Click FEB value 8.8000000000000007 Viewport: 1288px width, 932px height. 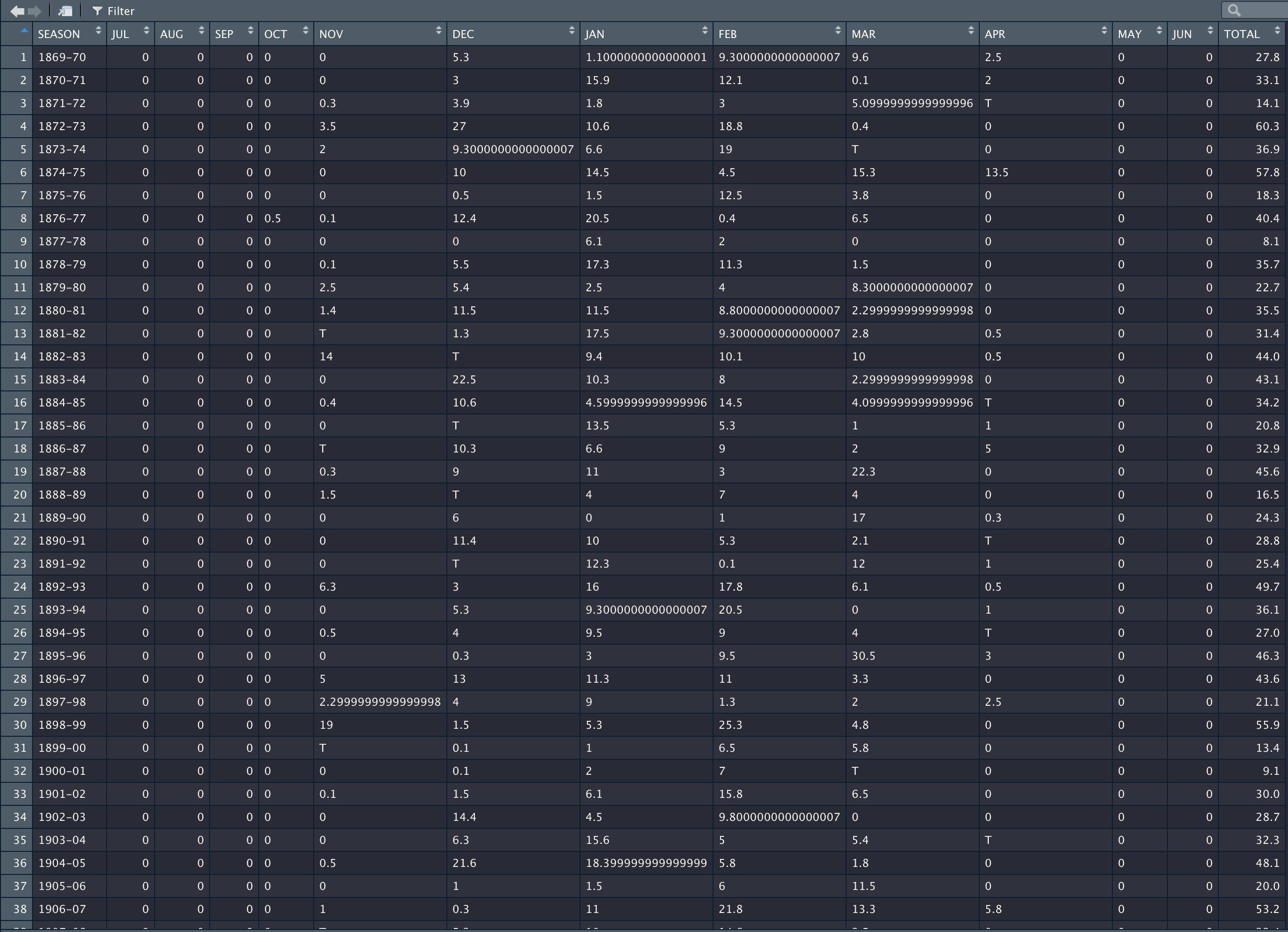point(779,311)
